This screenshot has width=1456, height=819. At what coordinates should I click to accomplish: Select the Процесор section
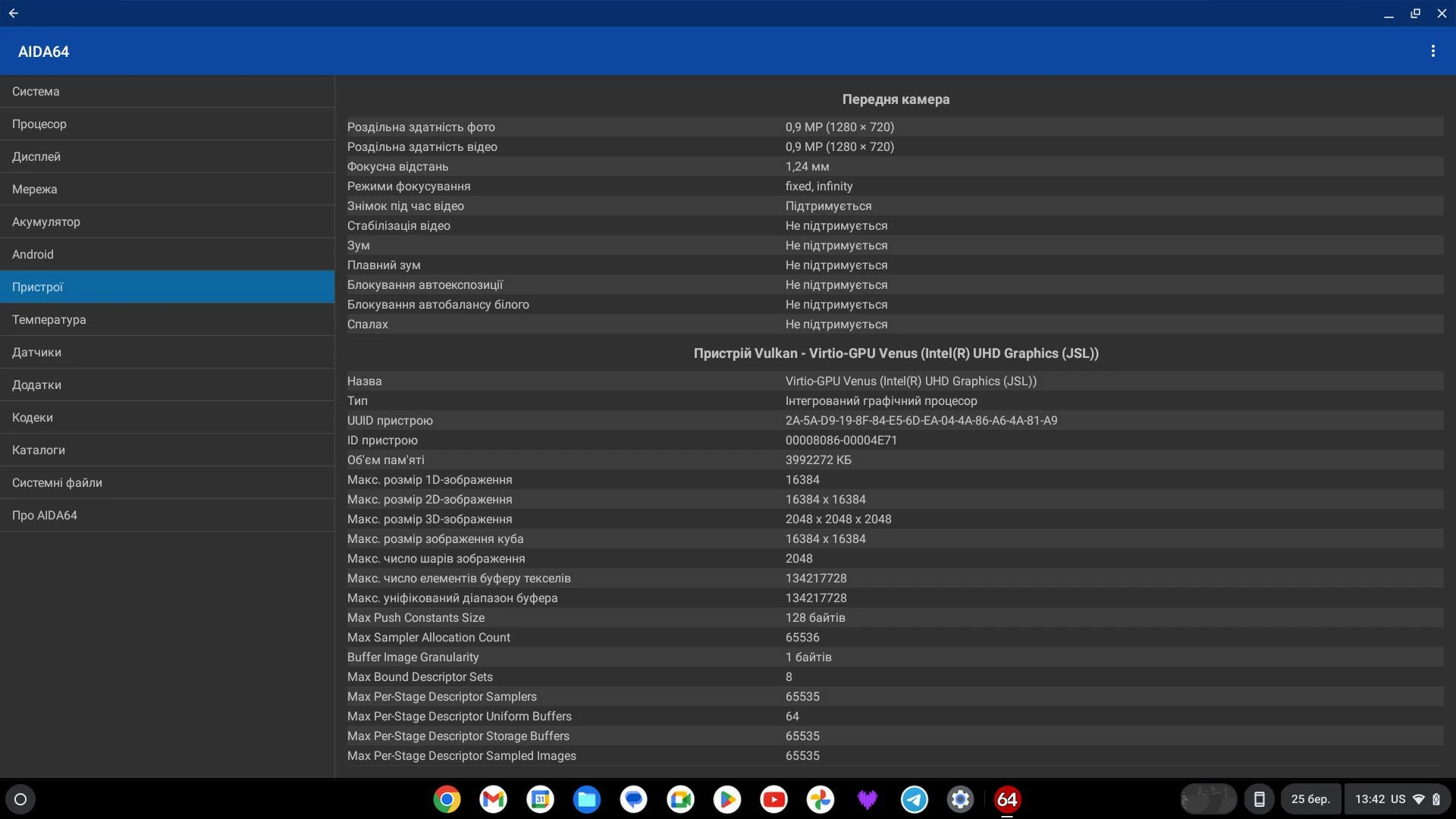(x=167, y=124)
